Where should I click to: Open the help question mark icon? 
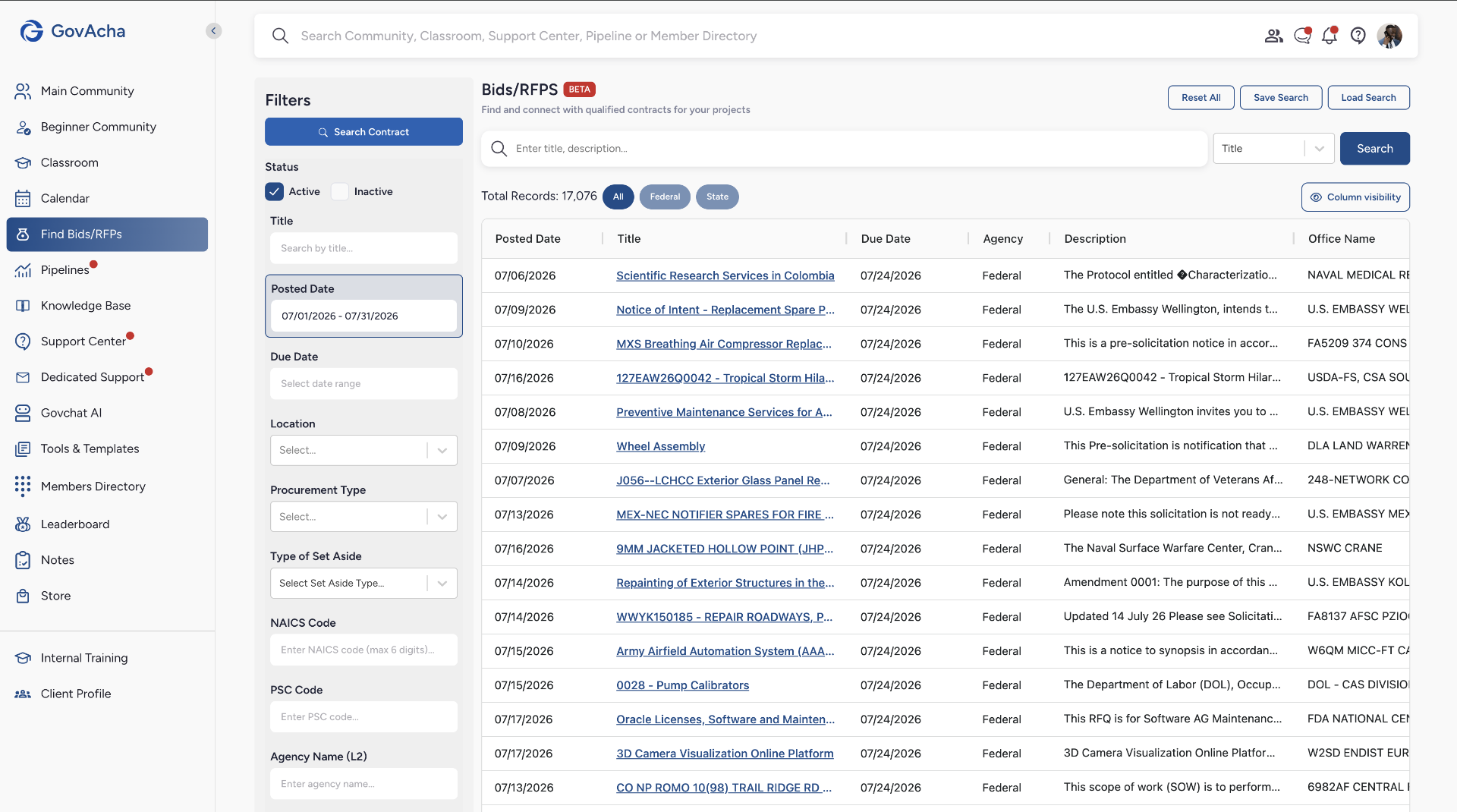click(1358, 36)
